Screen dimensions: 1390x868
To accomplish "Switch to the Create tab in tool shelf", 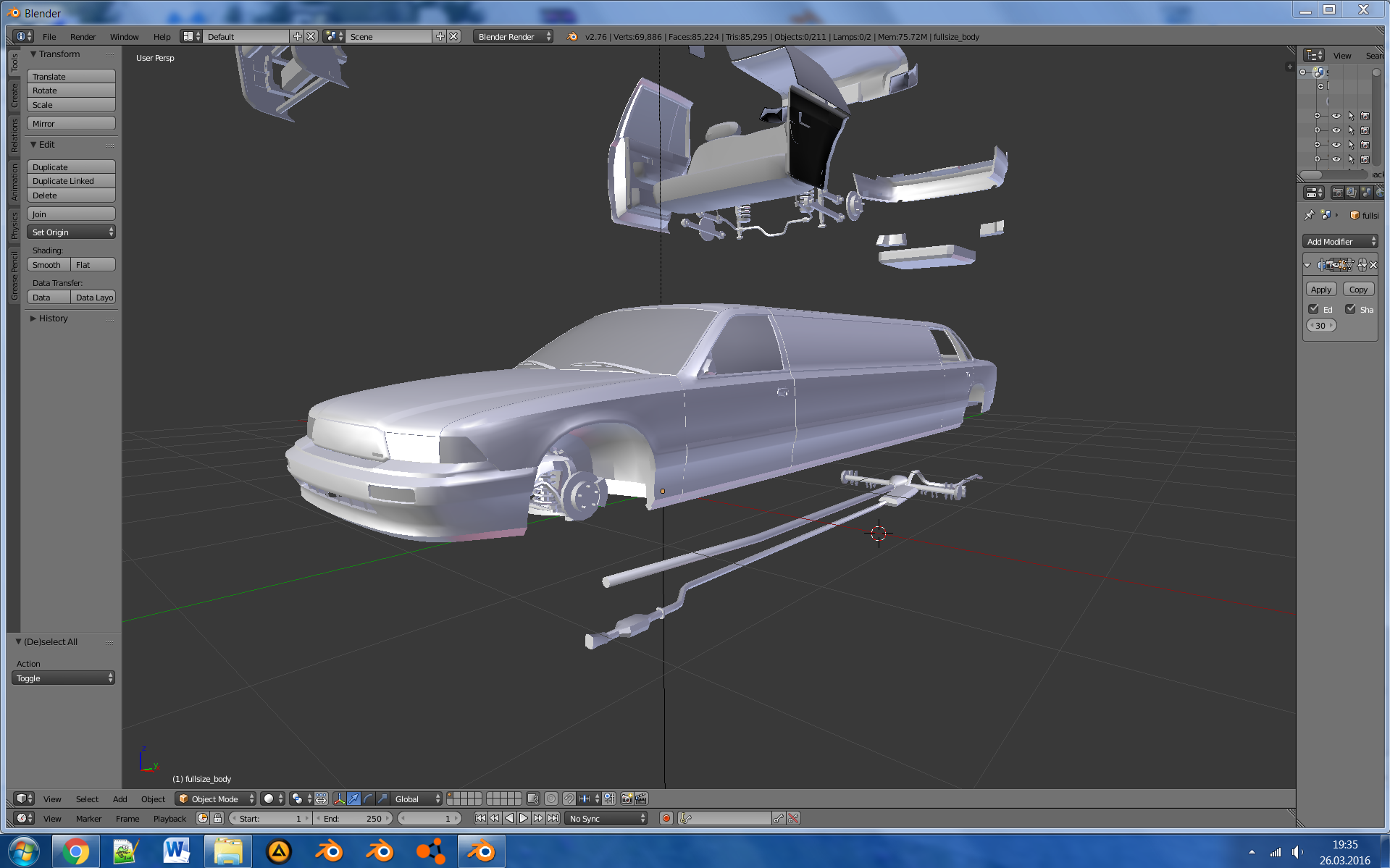I will coord(14,95).
